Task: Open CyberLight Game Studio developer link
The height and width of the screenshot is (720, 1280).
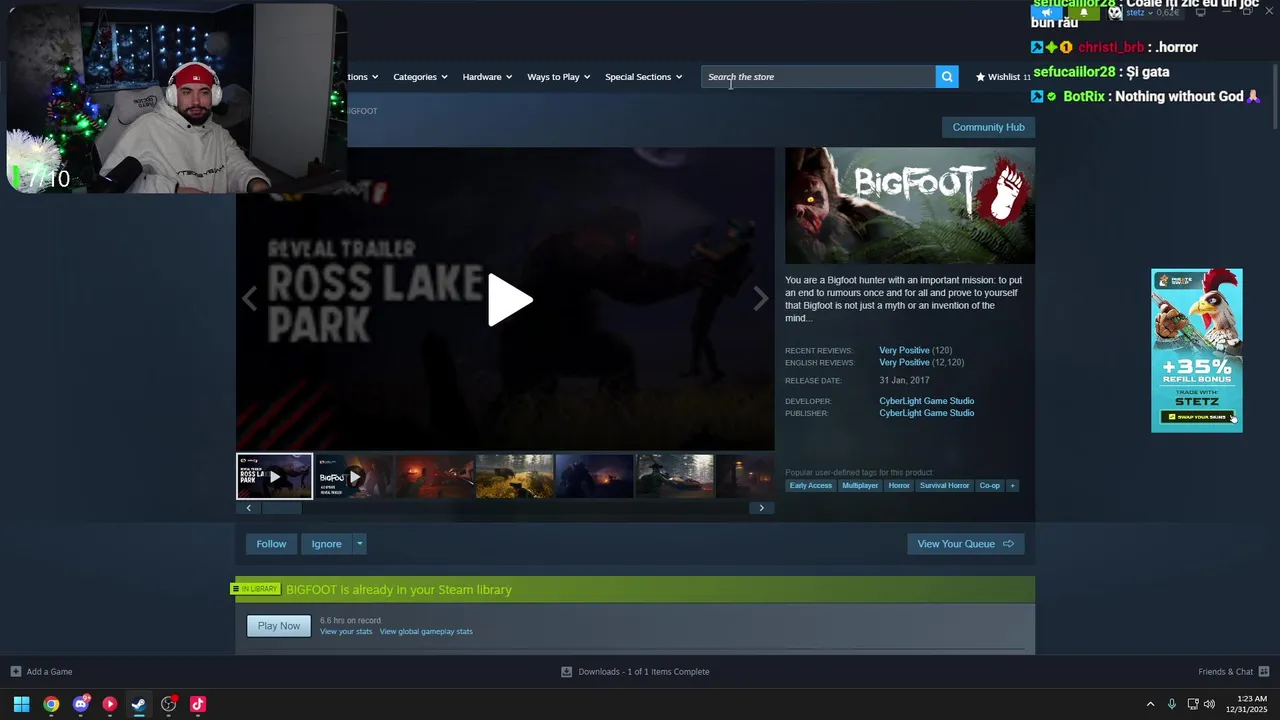Action: pos(926,401)
